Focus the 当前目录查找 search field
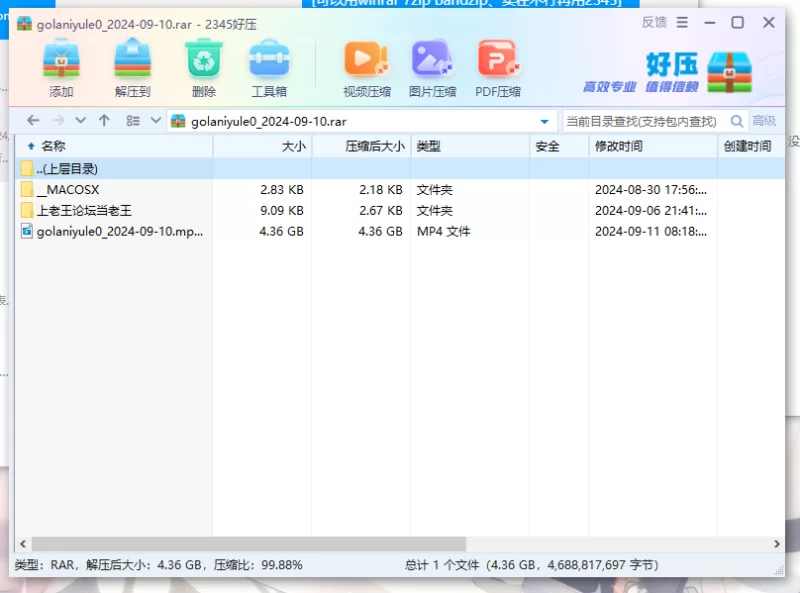This screenshot has width=800, height=593. coord(646,121)
